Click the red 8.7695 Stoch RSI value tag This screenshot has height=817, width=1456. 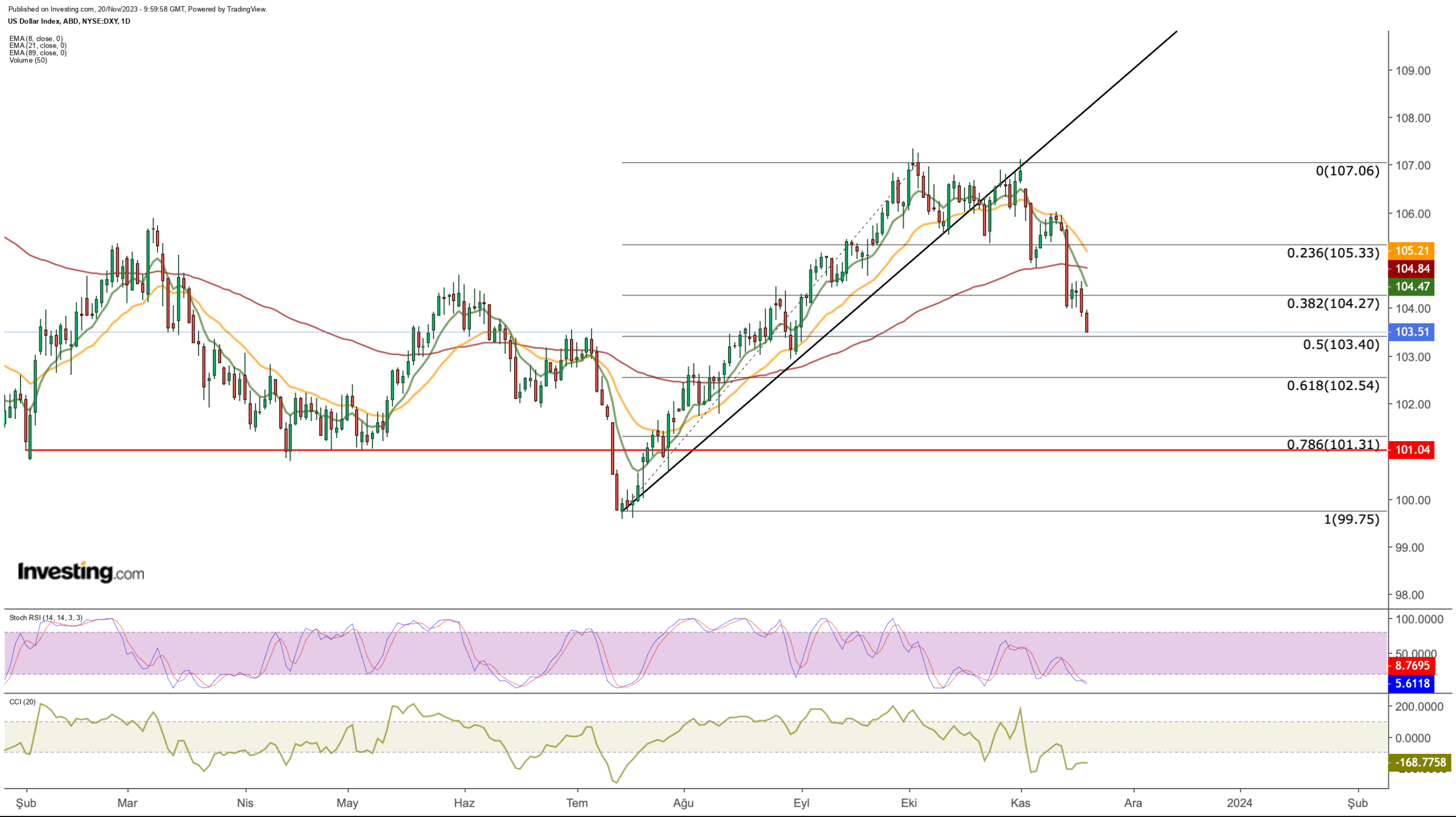click(1412, 665)
